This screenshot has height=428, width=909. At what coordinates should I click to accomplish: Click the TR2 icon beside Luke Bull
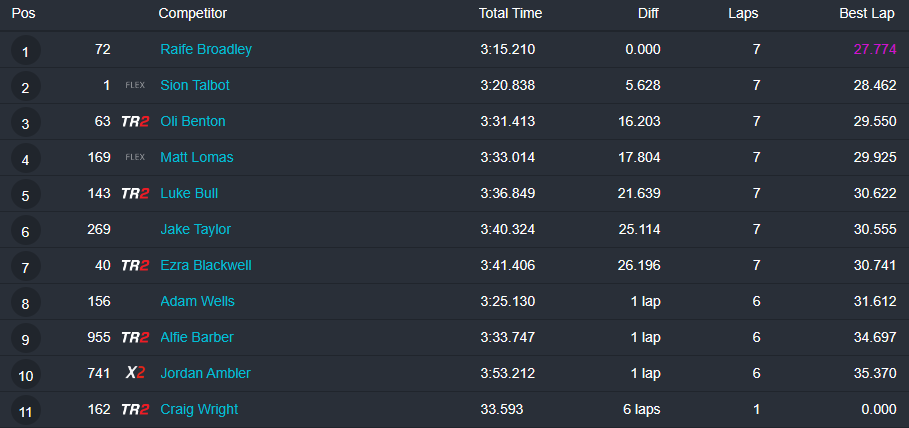[x=135, y=193]
